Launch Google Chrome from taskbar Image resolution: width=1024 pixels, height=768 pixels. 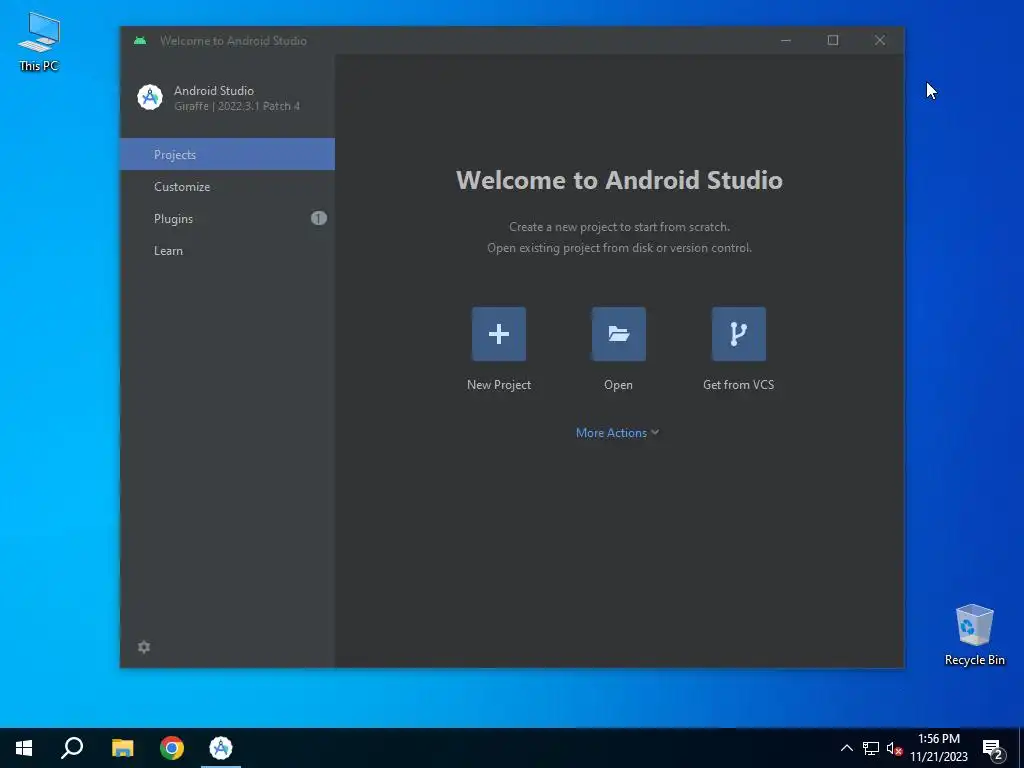[172, 748]
